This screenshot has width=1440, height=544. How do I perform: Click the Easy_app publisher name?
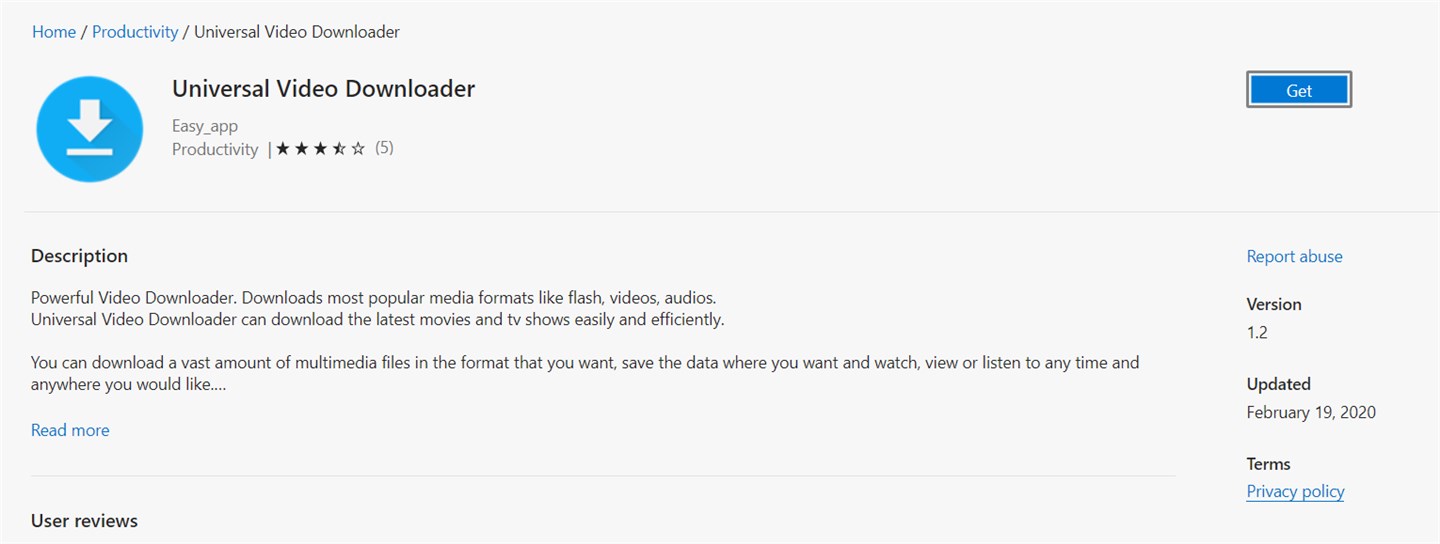205,126
